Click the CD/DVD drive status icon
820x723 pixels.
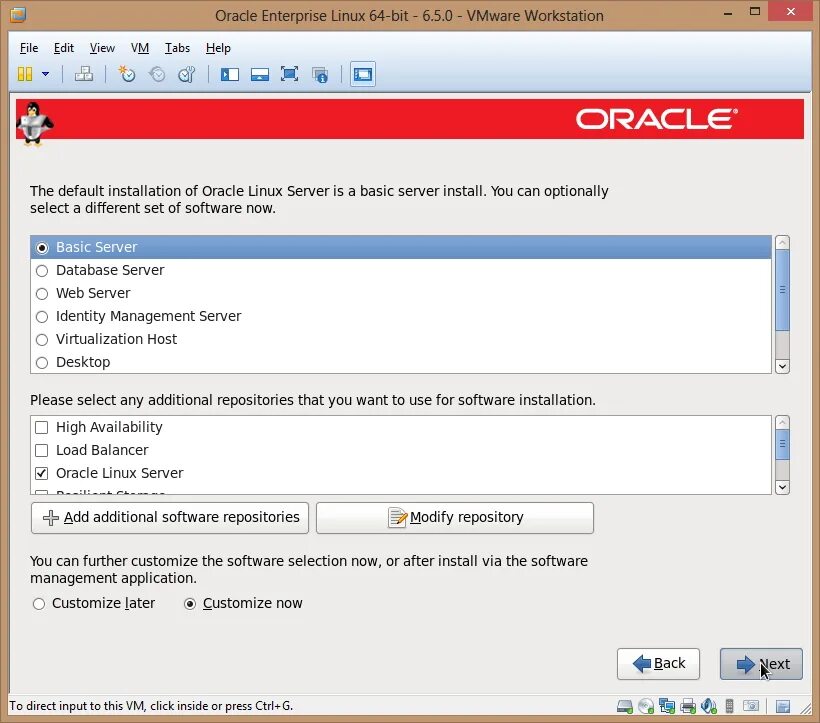(646, 706)
